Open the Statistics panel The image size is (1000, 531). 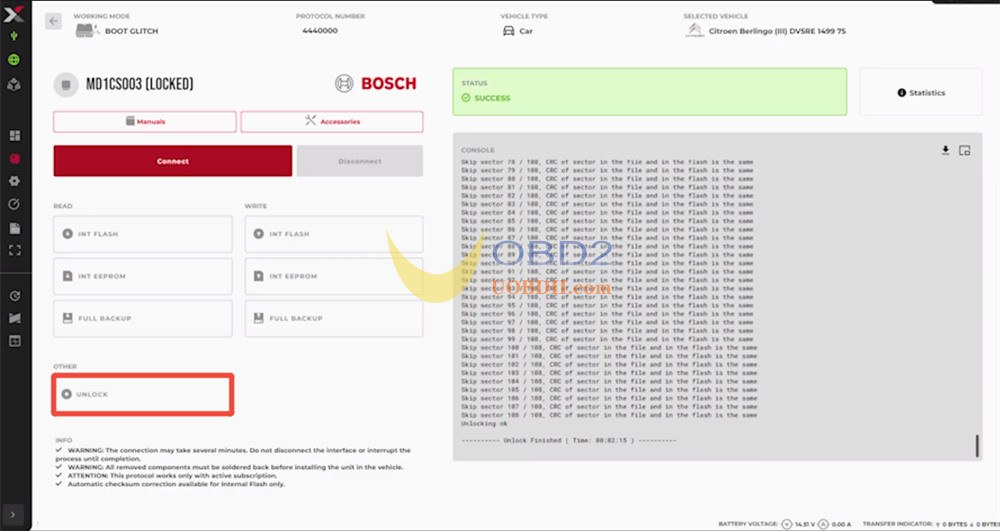921,92
